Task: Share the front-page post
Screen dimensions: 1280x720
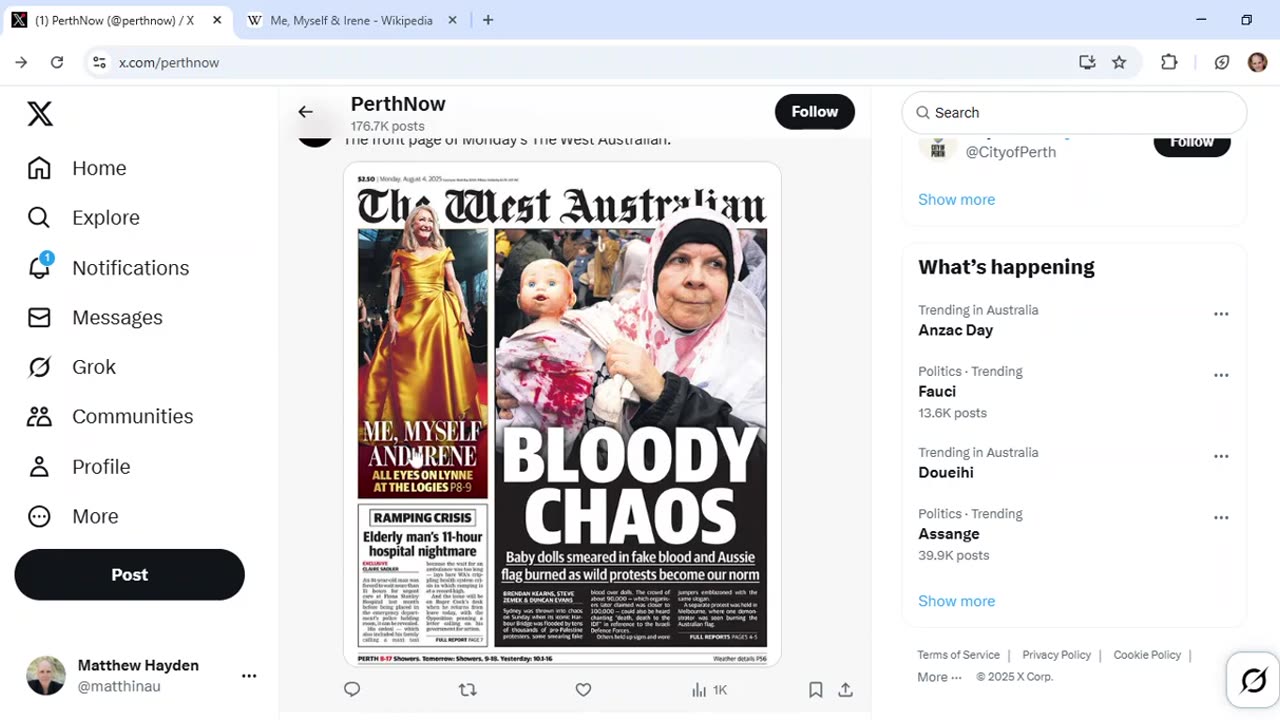Action: [x=845, y=689]
